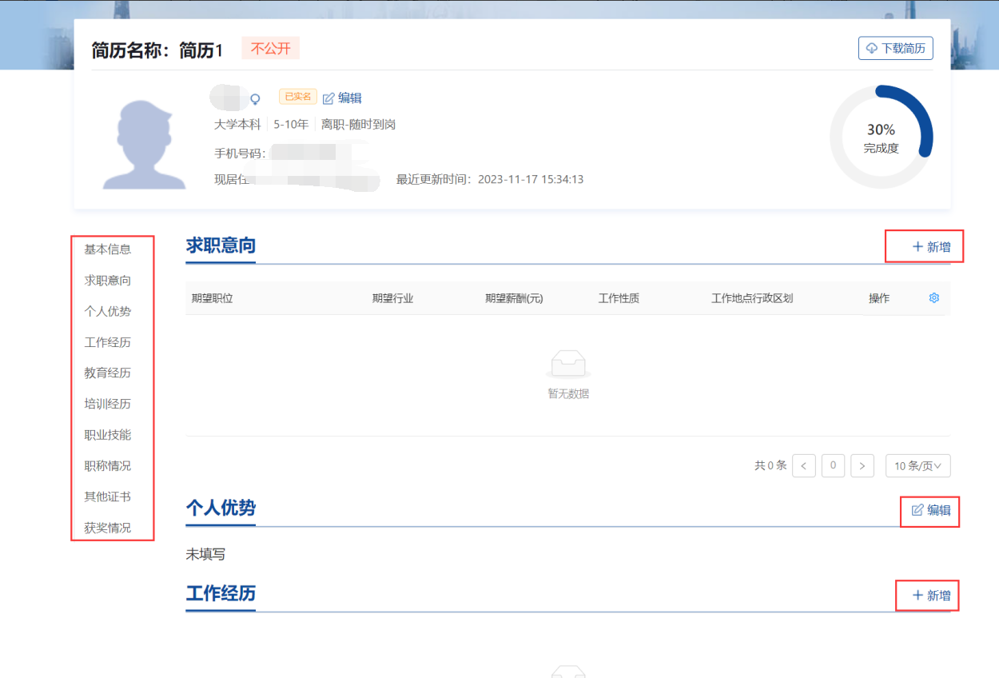Click the edit (编辑) link beside the verified badge
The image size is (999, 678).
coord(342,98)
